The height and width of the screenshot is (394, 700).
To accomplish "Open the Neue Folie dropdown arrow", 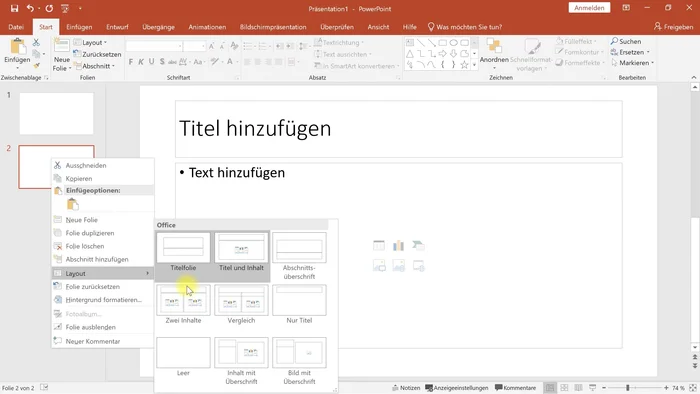I will pos(70,68).
